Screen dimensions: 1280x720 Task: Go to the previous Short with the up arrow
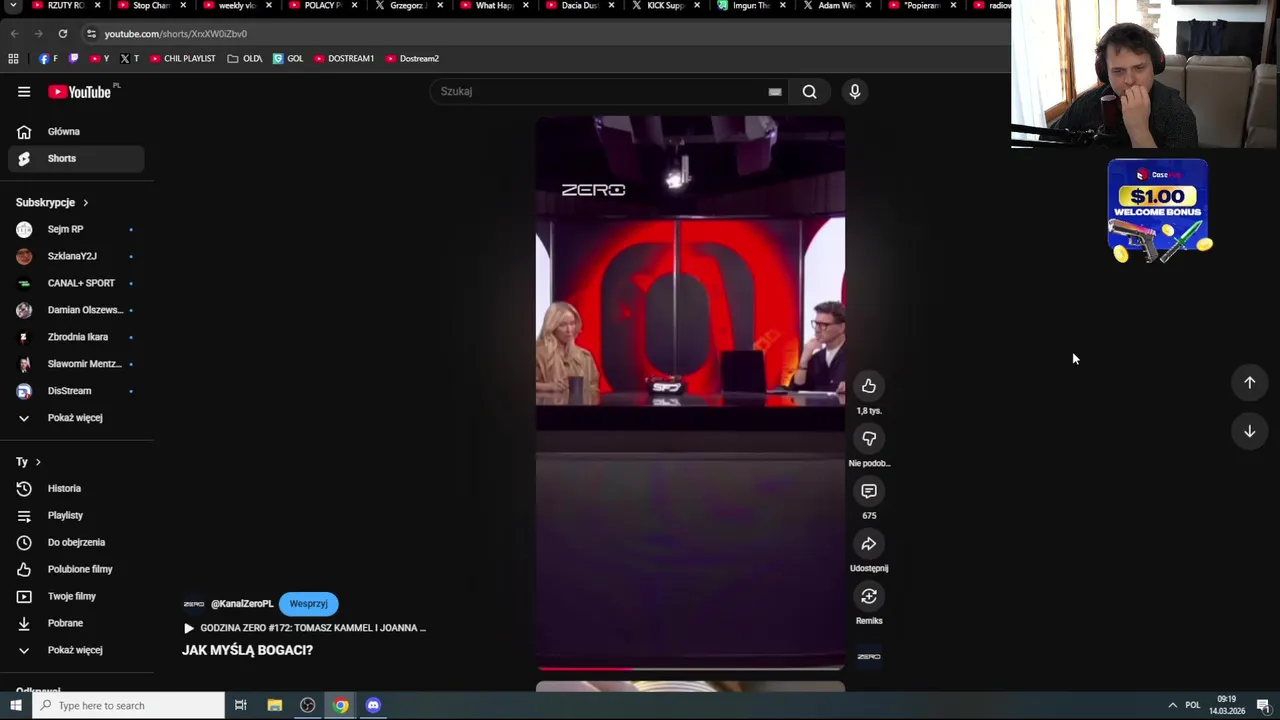[x=1249, y=382]
